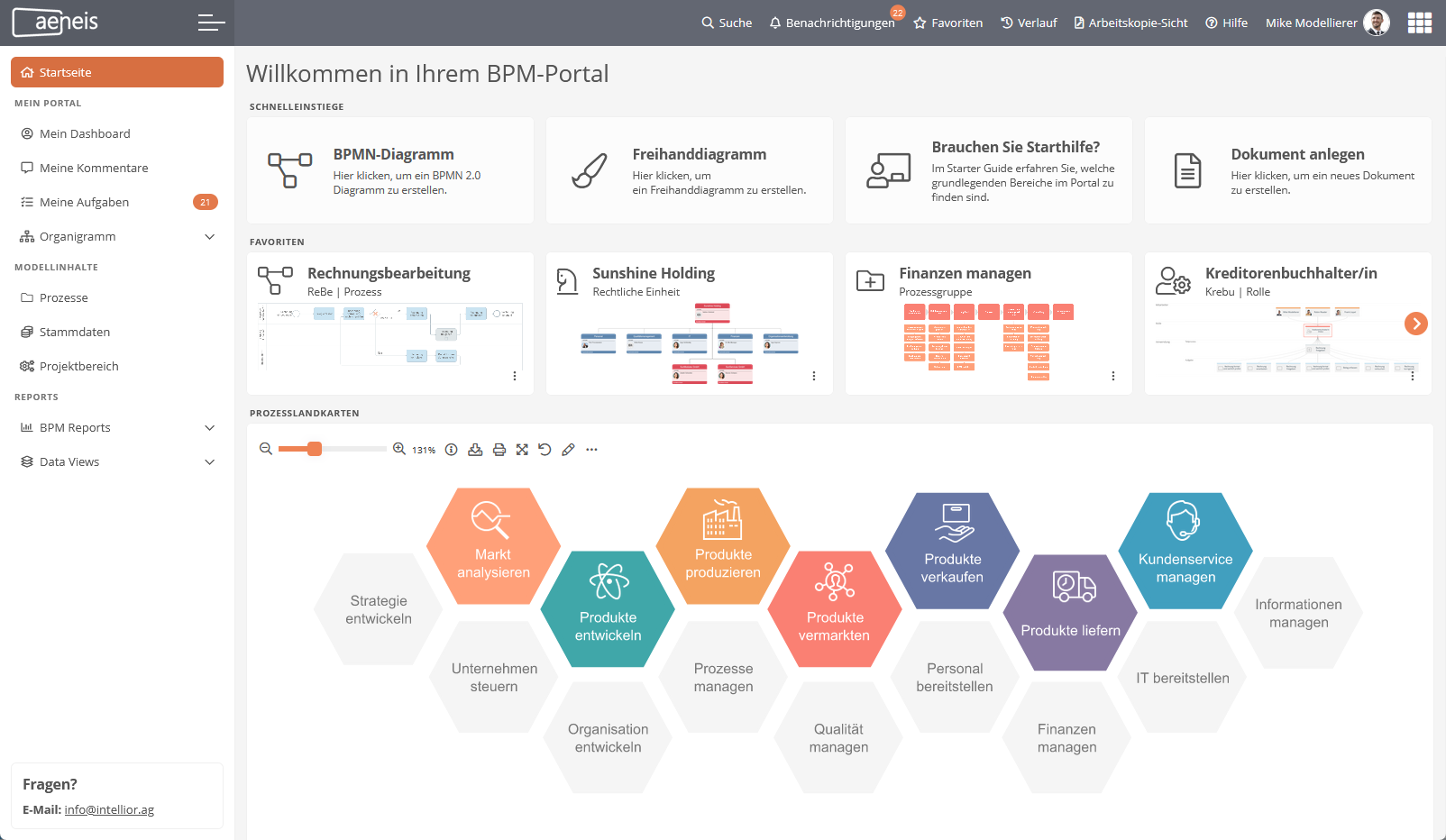
Task: Click the zoom in magnifier icon
Action: 398,449
